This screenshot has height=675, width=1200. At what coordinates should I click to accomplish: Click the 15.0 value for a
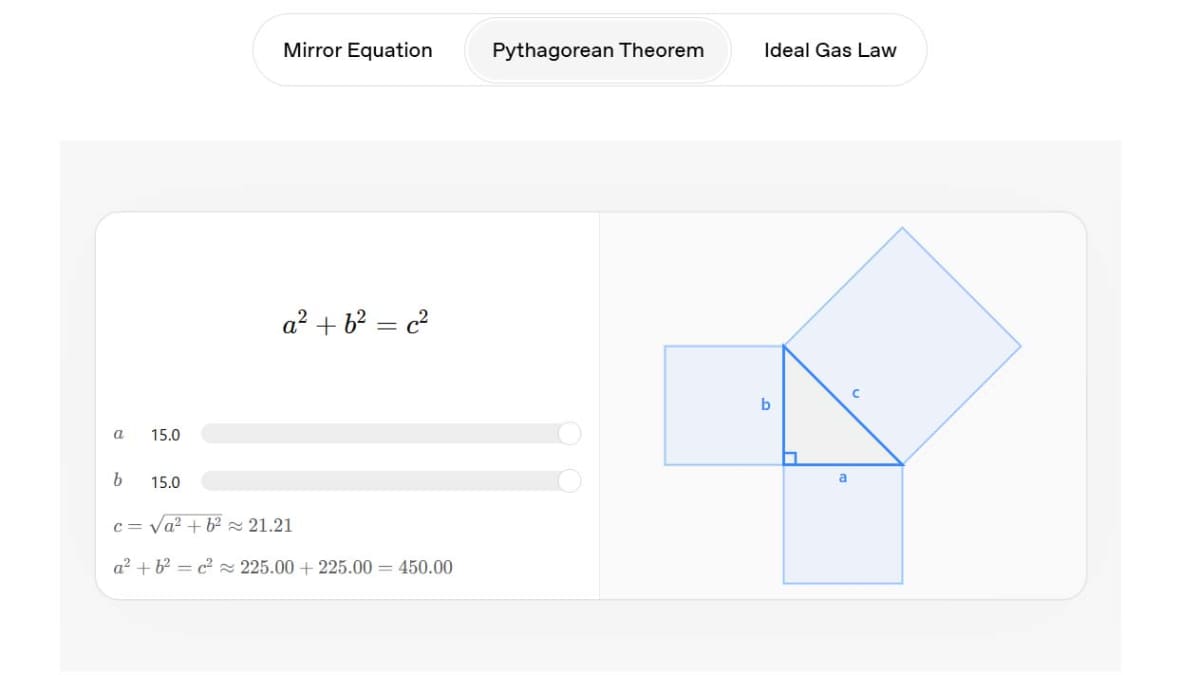(166, 435)
